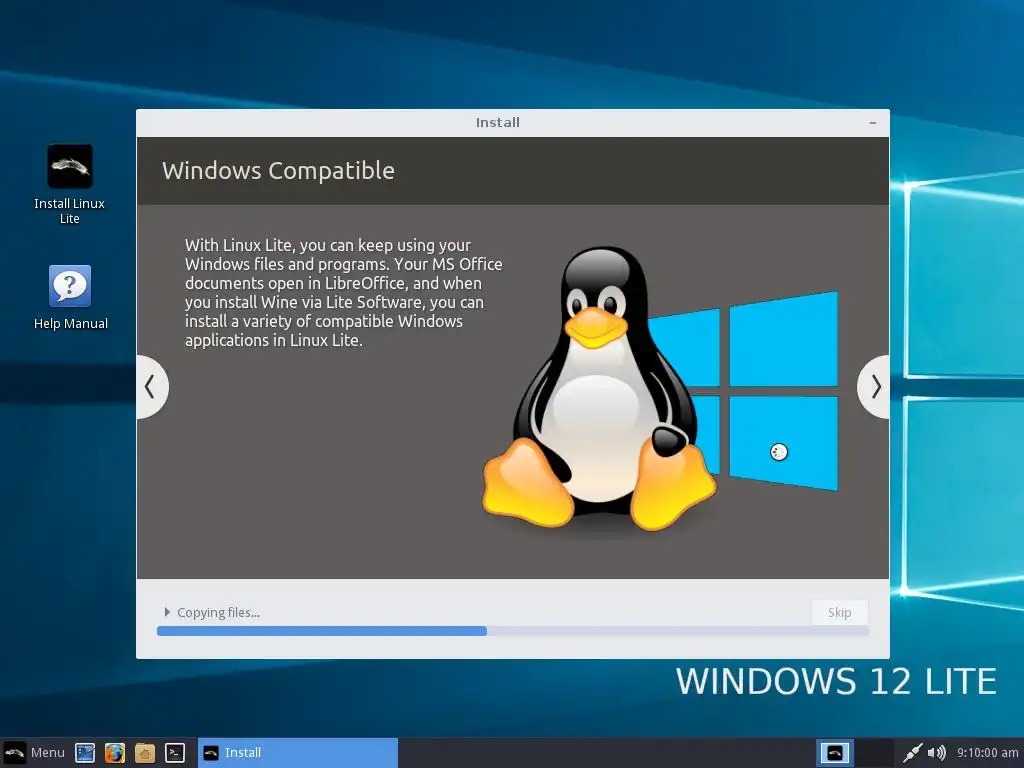Viewport: 1024px width, 768px height.
Task: Open the Menu button in taskbar
Action: [x=34, y=752]
